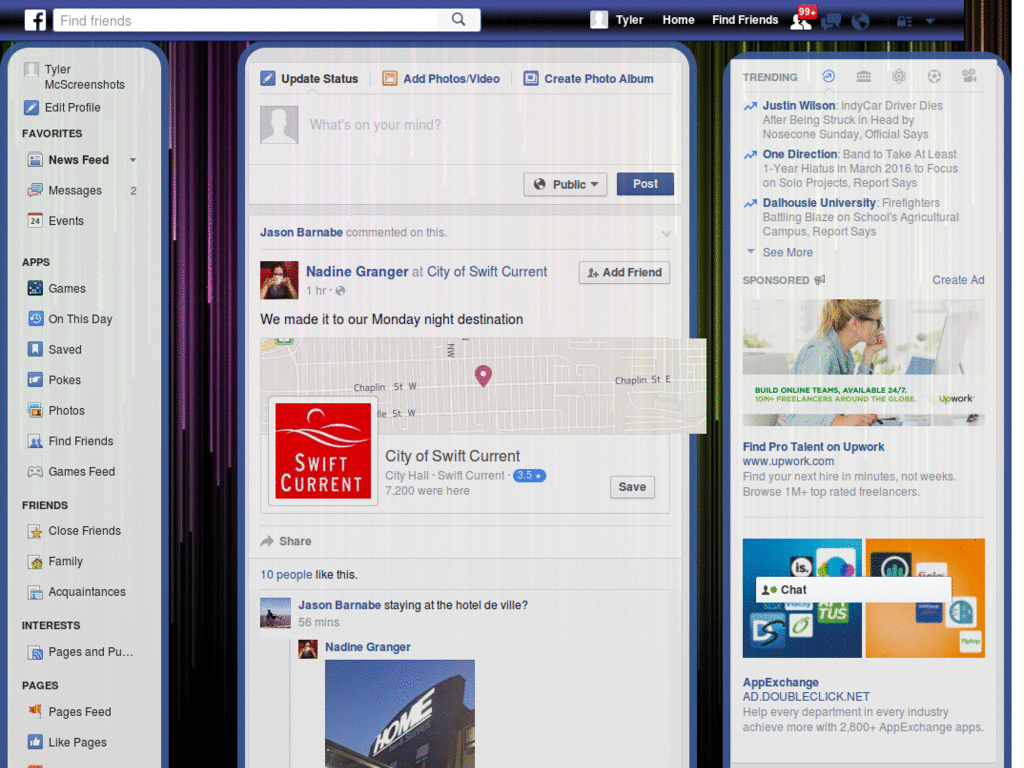Click the Post button

tap(645, 184)
